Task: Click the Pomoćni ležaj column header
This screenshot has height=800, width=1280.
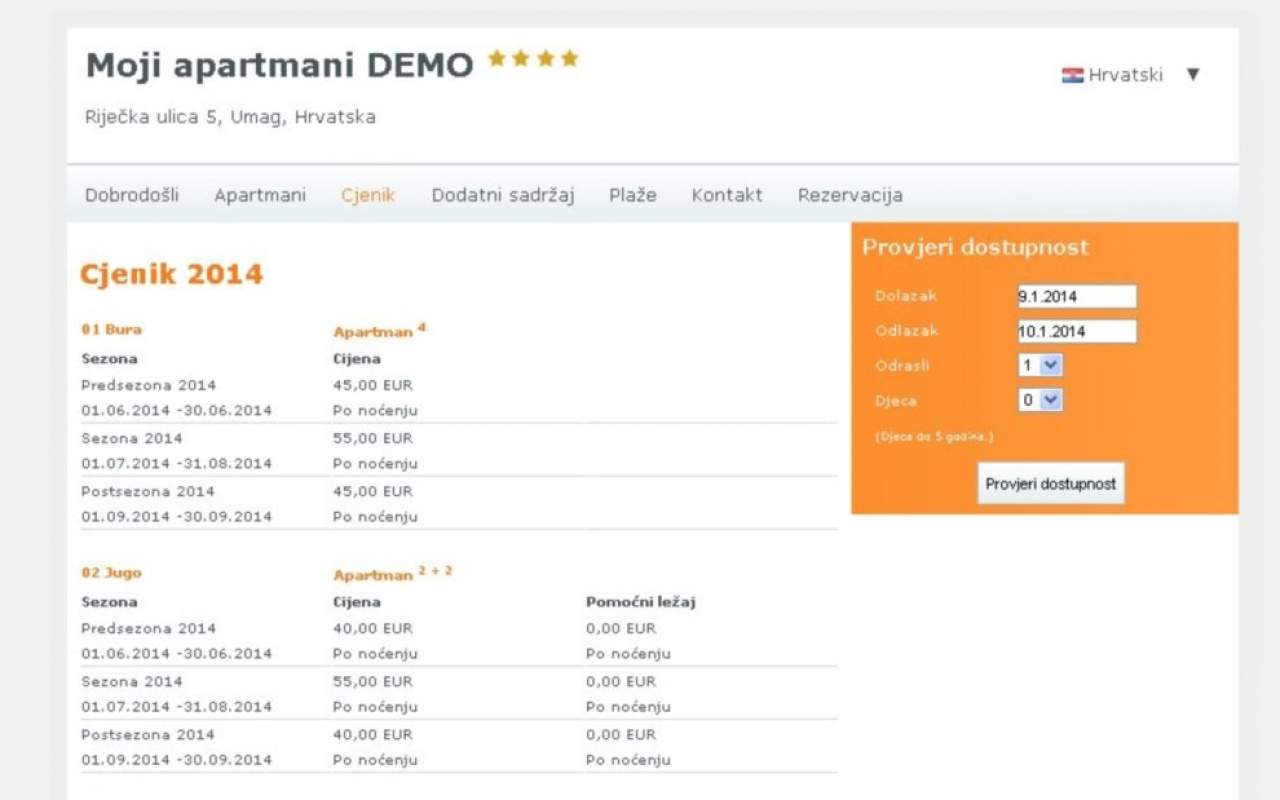Action: (x=640, y=602)
